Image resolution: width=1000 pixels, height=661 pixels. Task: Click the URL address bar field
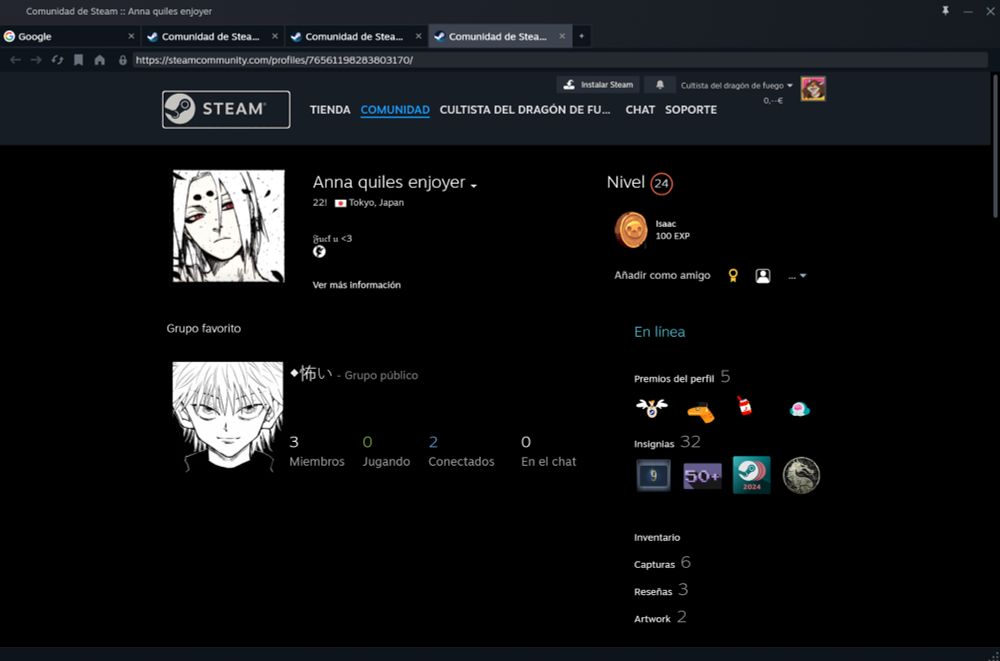[x=560, y=60]
